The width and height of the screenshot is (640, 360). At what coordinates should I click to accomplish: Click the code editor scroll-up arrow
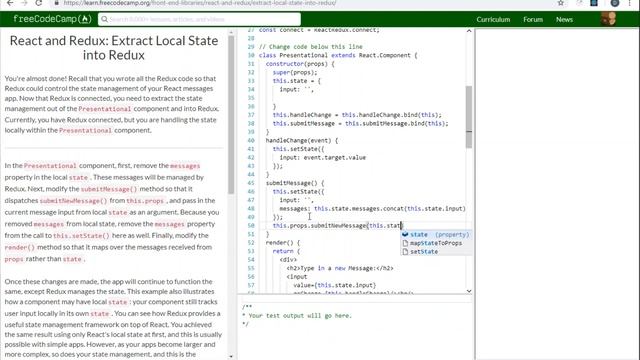[x=469, y=31]
